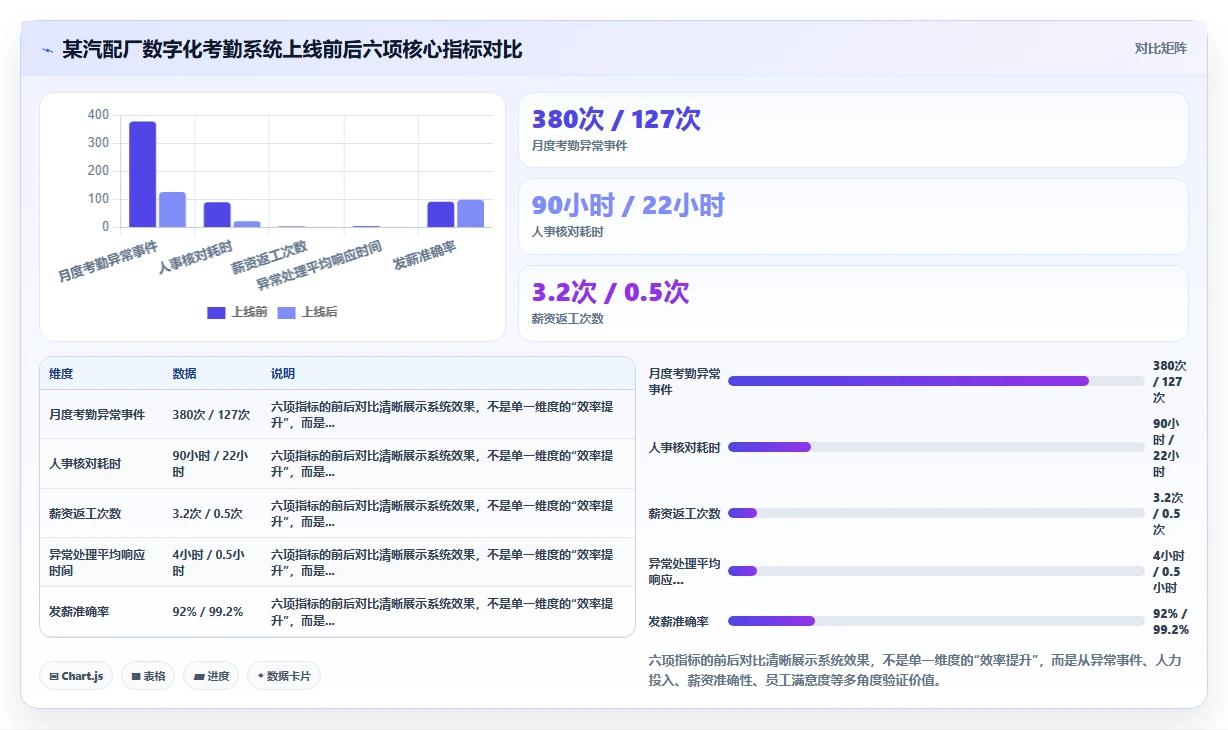Select the 进度 tag chip
Viewport: 1228px width, 730px height.
coord(211,676)
